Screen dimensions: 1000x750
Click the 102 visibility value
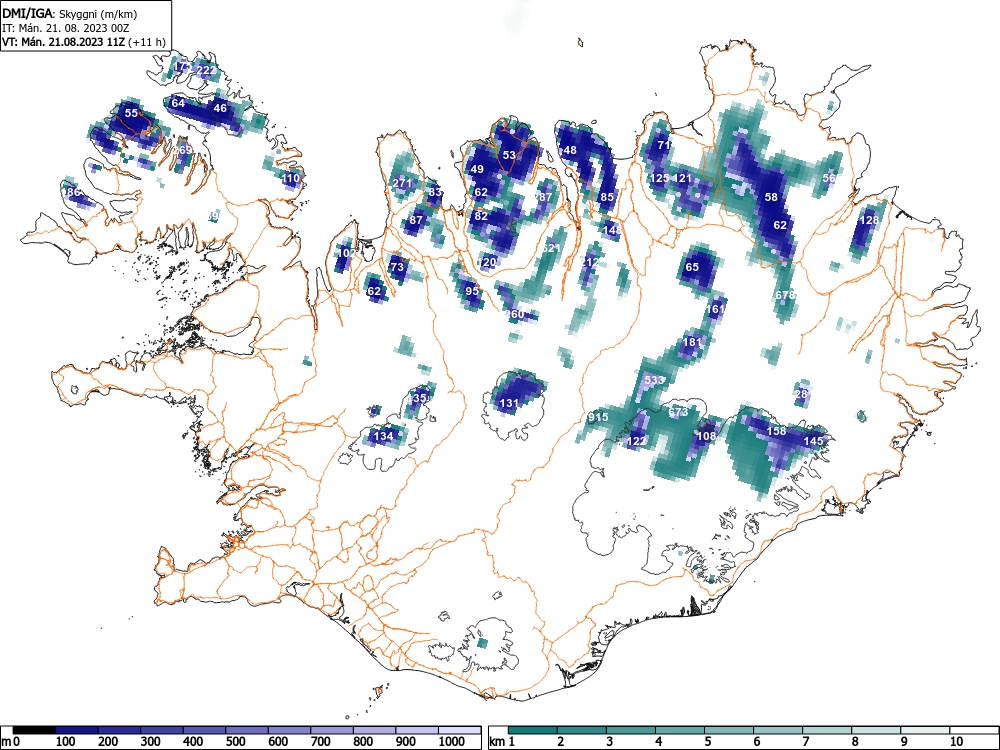346,253
